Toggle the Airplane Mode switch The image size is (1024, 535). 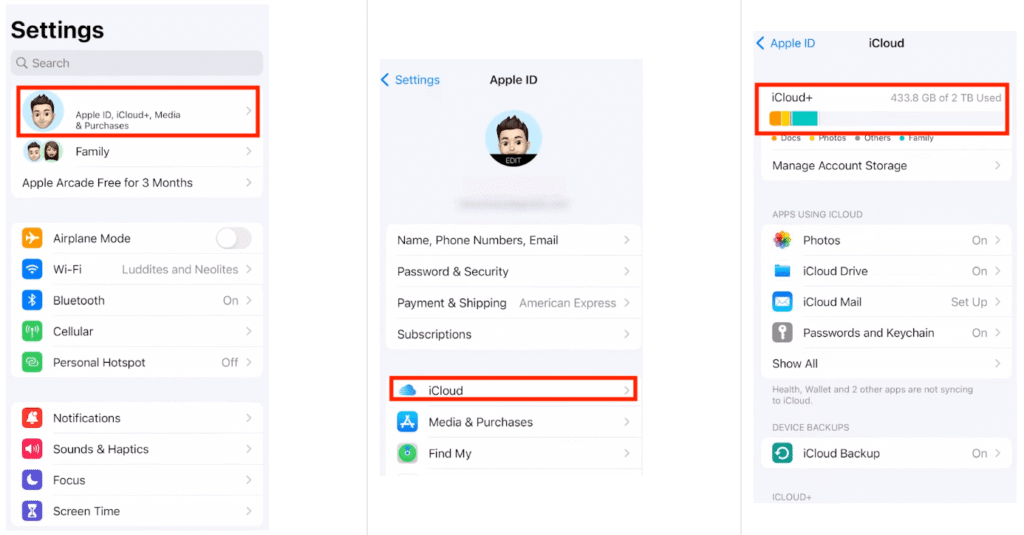click(x=234, y=238)
